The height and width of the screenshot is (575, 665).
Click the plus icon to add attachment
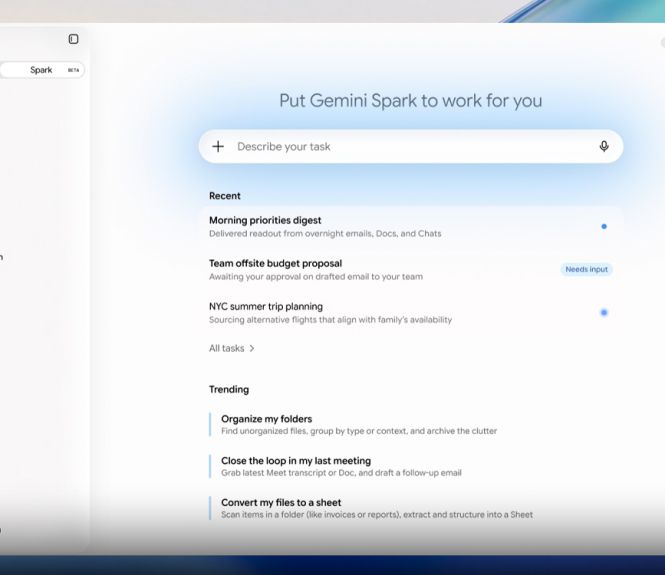pyautogui.click(x=218, y=147)
